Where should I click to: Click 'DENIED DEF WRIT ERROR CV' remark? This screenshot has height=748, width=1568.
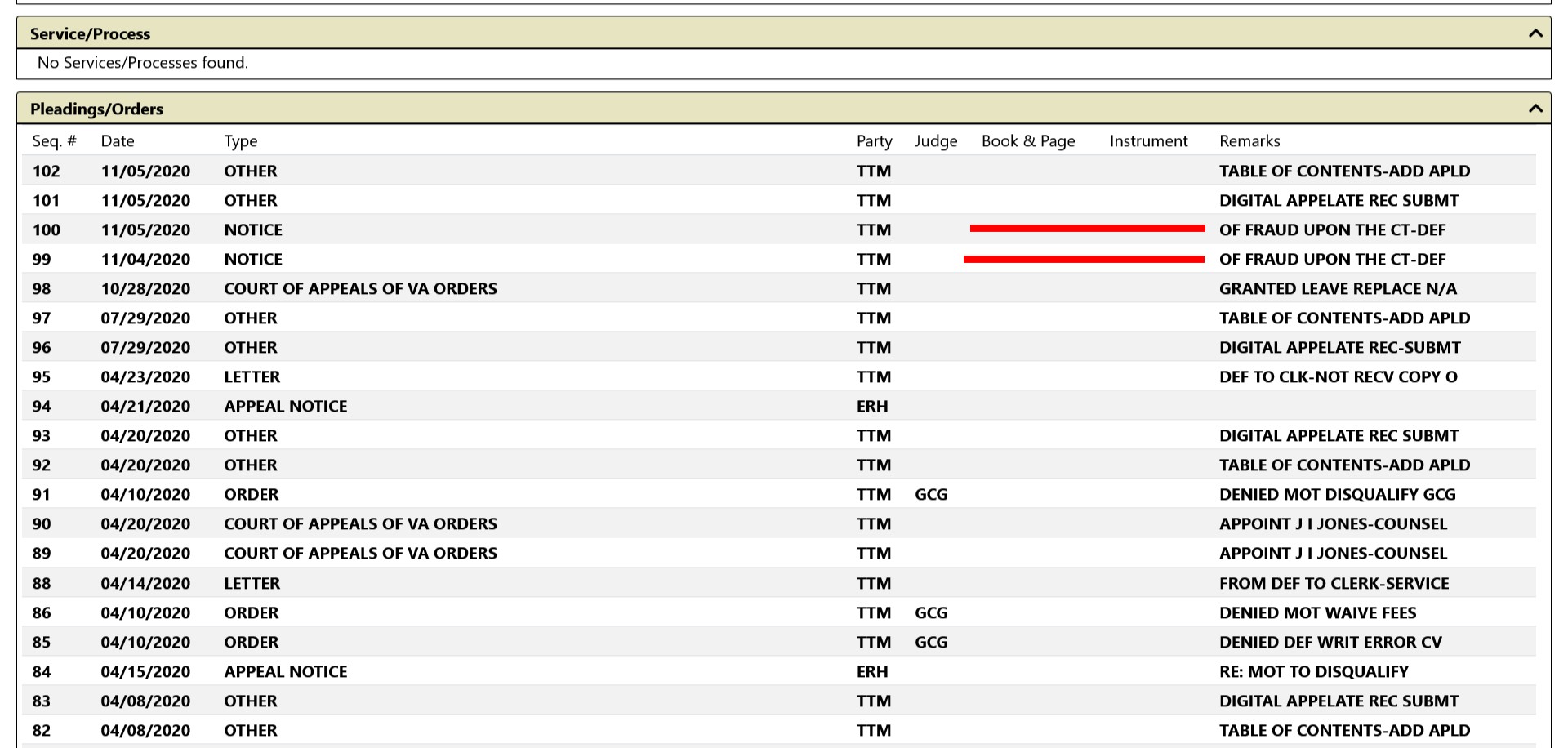[x=1331, y=642]
